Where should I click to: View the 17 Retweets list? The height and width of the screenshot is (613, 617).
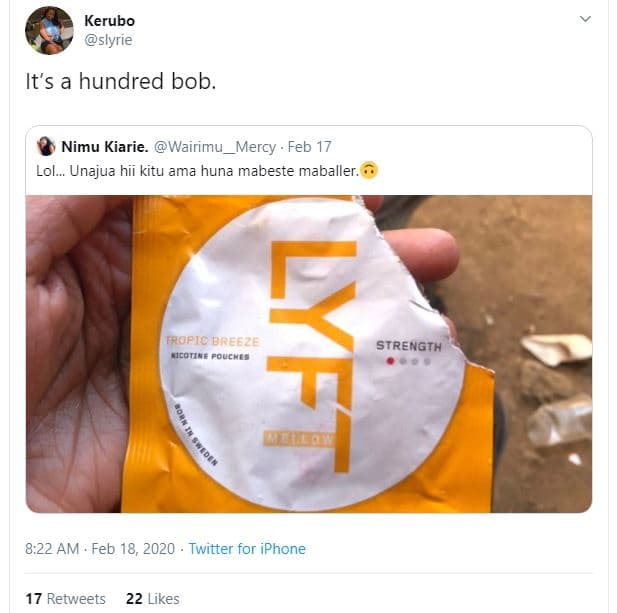tap(65, 599)
